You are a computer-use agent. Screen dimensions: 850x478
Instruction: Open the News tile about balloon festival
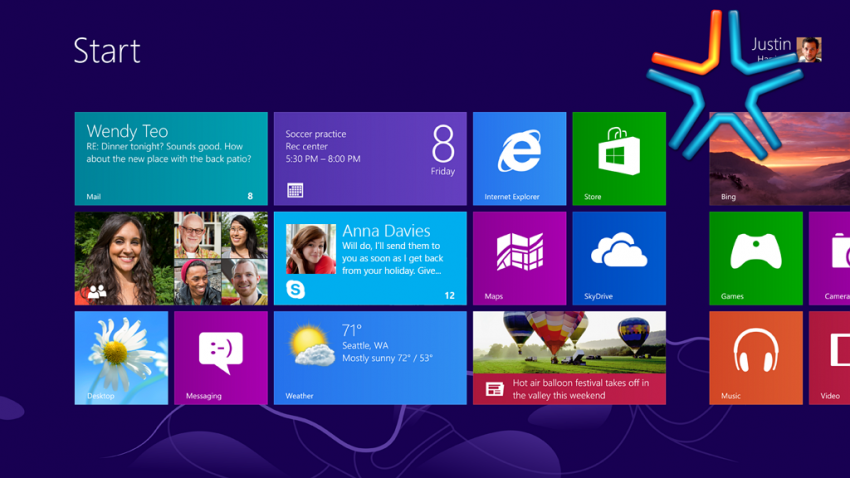pos(569,358)
